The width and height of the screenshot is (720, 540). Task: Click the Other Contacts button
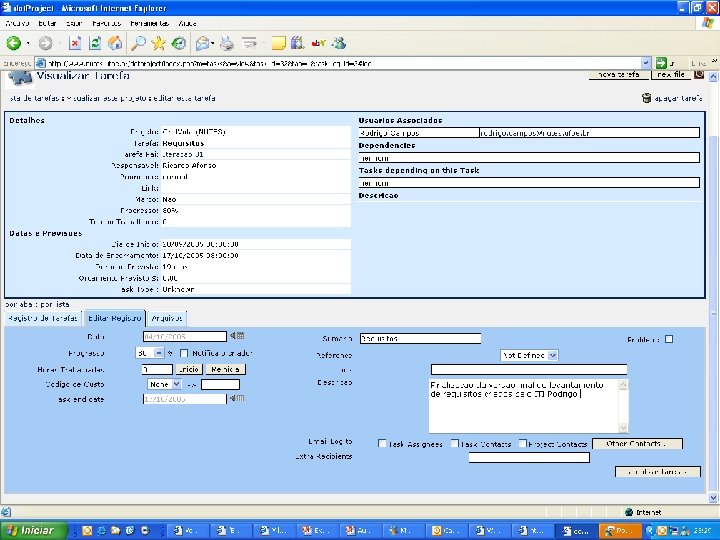637,444
